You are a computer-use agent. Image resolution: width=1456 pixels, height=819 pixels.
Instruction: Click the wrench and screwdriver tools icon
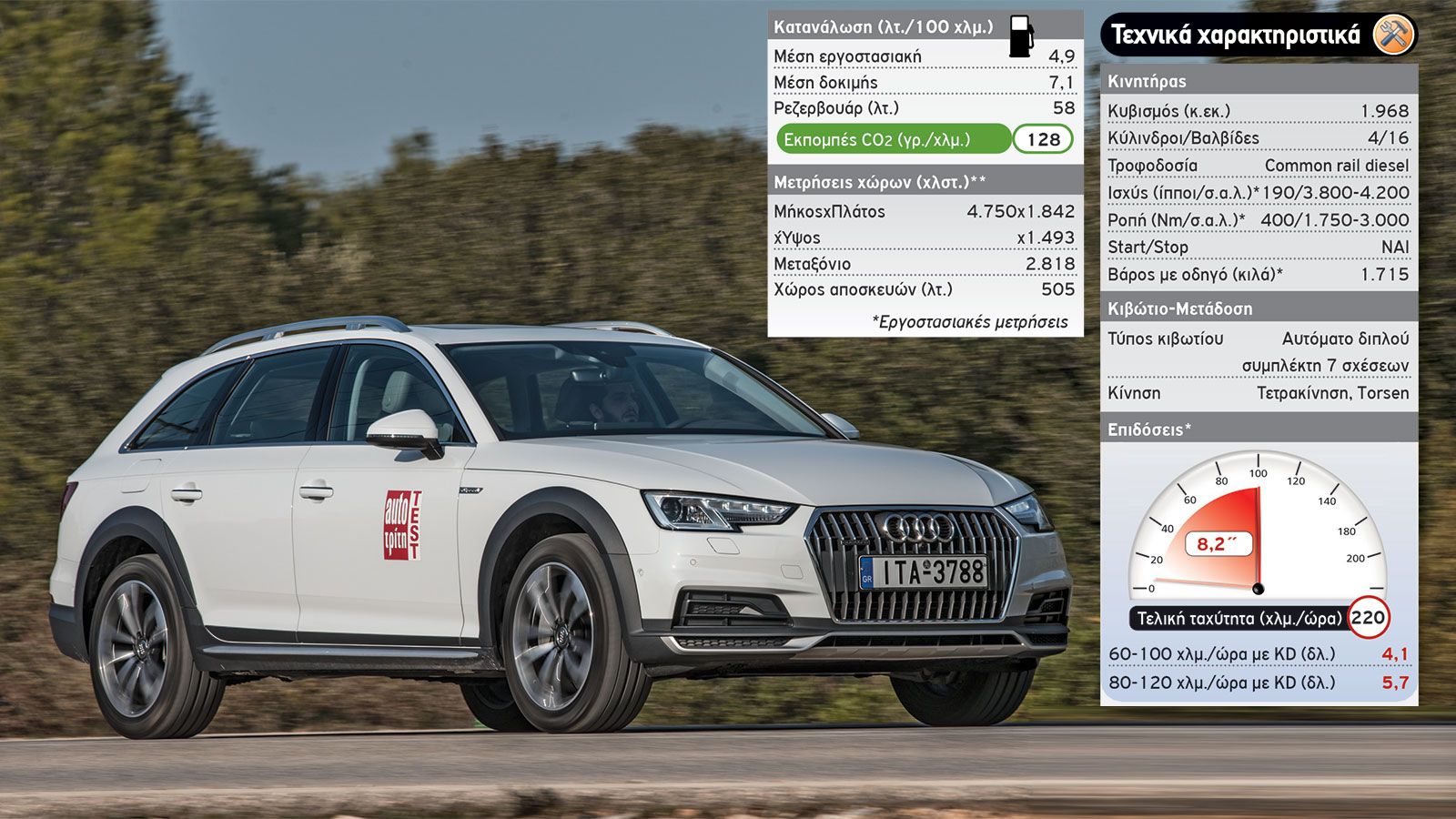(1393, 35)
